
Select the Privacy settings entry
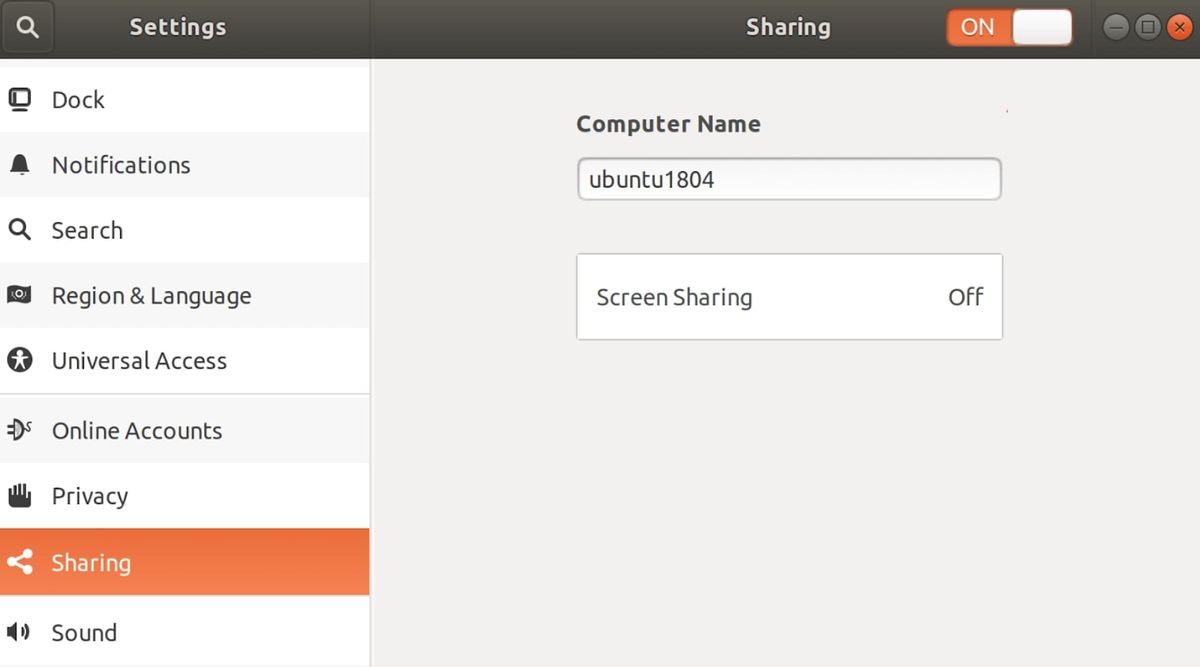pyautogui.click(x=90, y=495)
